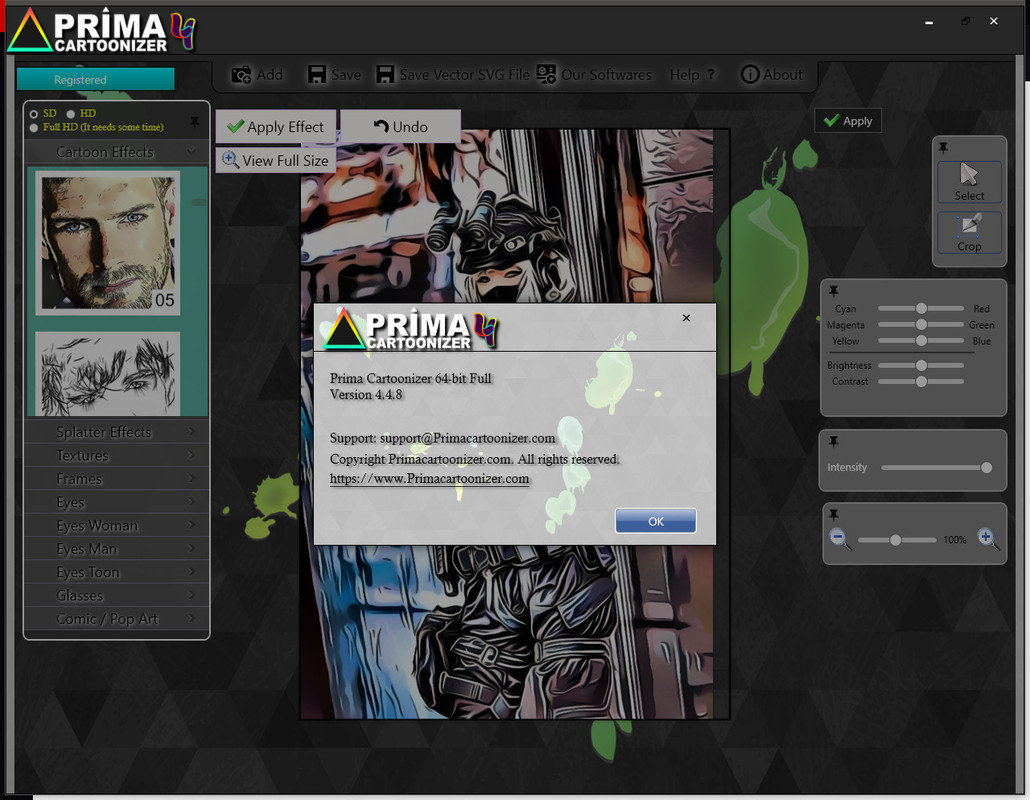Select the SD quality radio button
The height and width of the screenshot is (800, 1030).
[34, 114]
